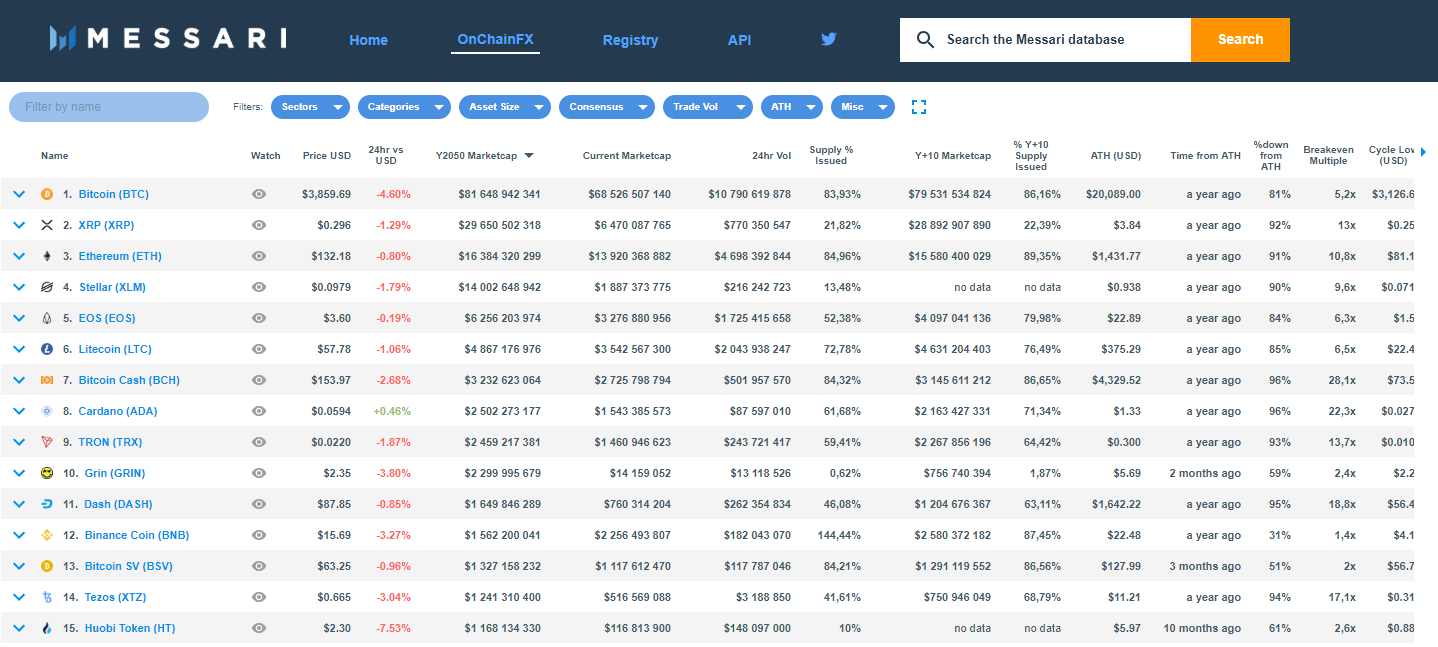This screenshot has height=647, width=1438.
Task: Click the Ethereum coin icon
Action: [46, 256]
